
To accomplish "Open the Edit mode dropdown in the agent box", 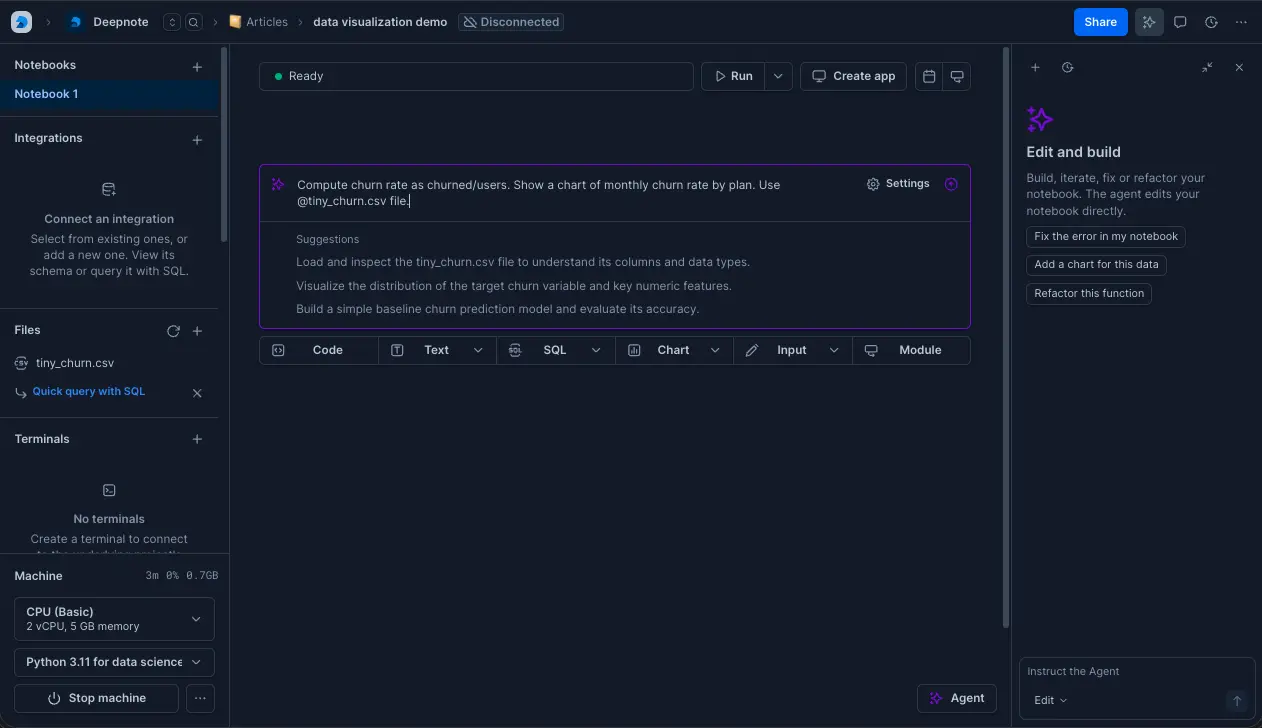I will coord(1048,700).
